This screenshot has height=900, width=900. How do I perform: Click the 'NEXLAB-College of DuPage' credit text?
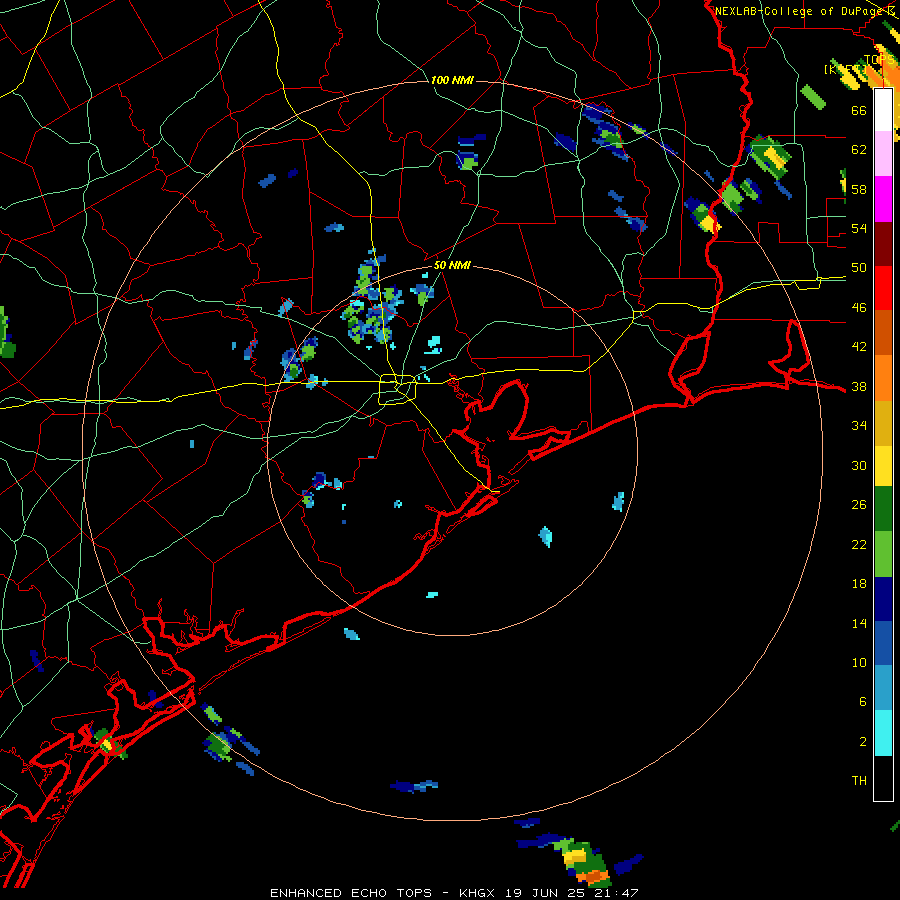point(799,10)
